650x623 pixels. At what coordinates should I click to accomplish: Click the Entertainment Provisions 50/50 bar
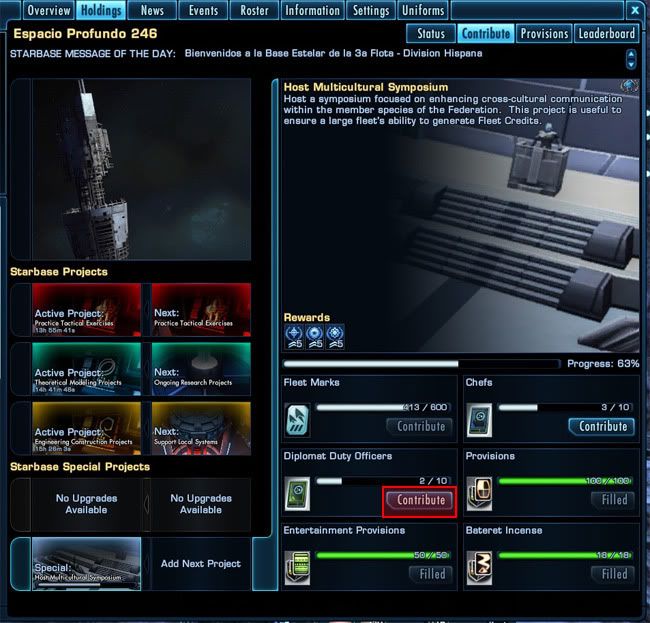click(383, 555)
